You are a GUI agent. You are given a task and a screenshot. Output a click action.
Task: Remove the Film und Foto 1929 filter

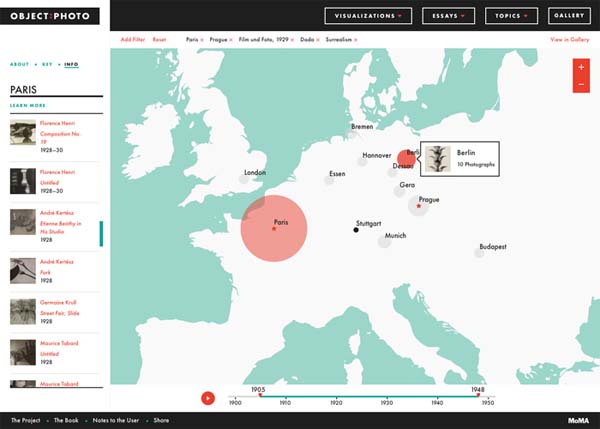point(292,40)
